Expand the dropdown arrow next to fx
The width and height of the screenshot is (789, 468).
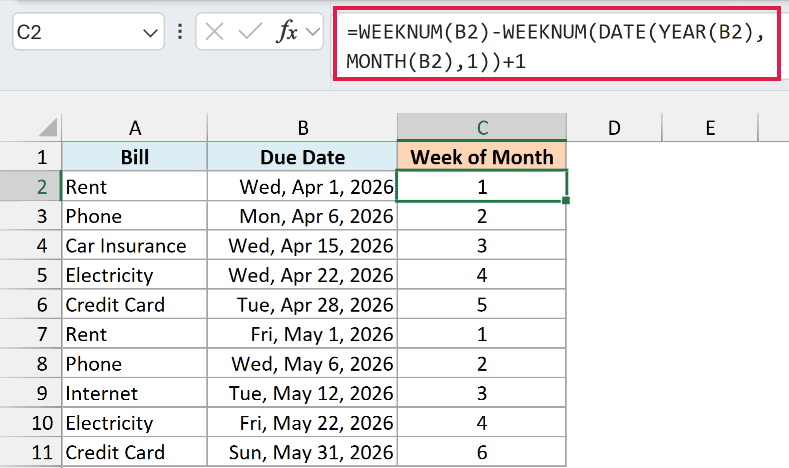(313, 32)
